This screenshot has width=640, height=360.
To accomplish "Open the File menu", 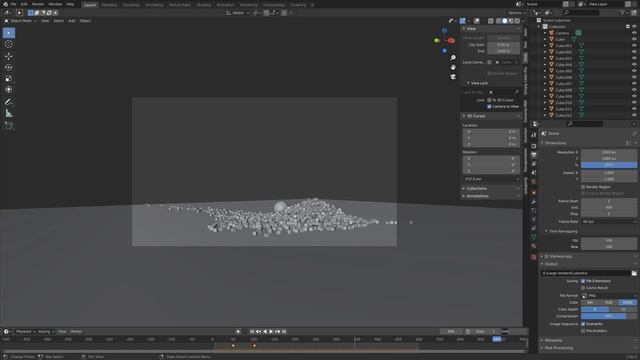I will tap(13, 4).
